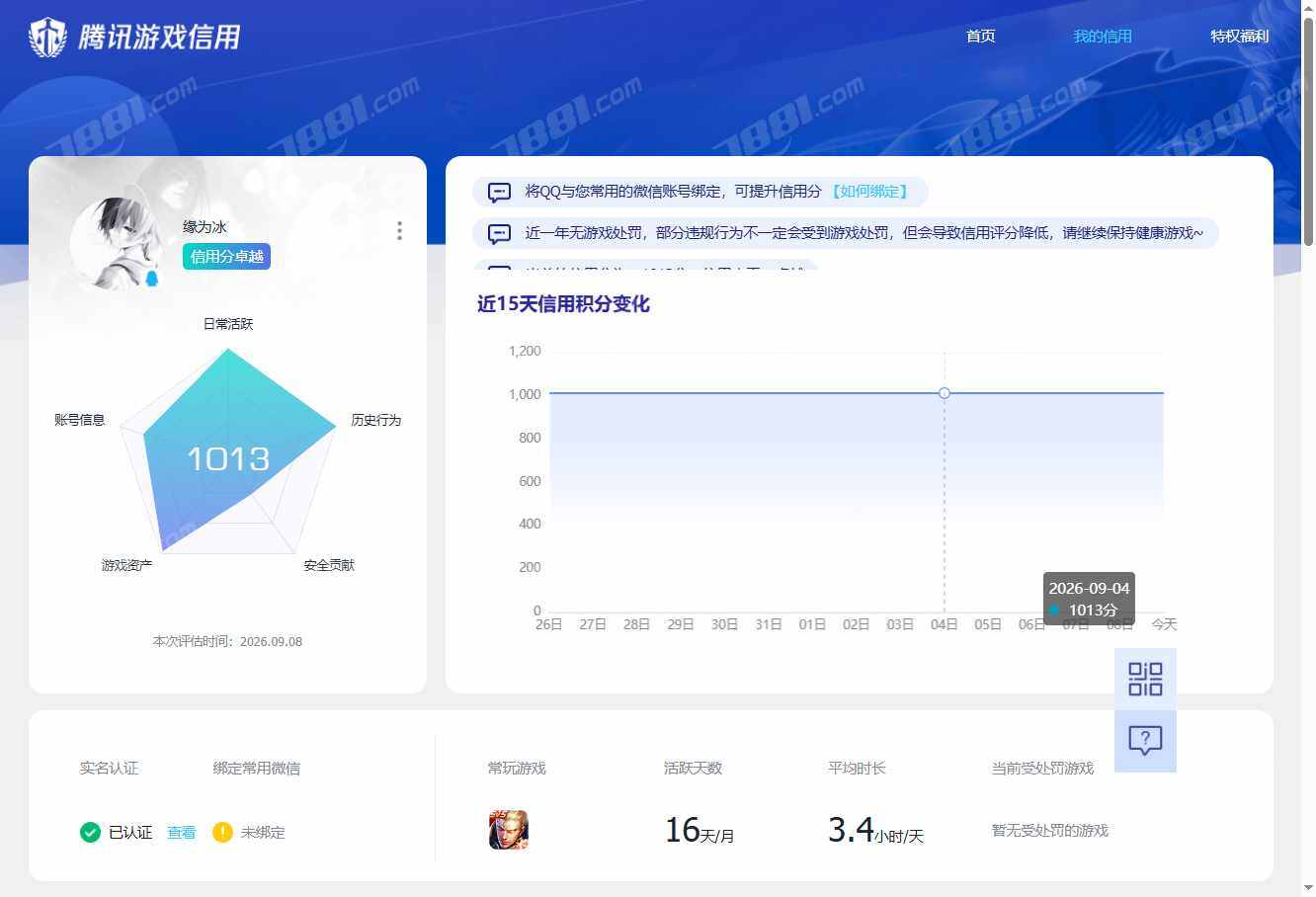
Task: Click the yellow warning icon next to 未绑定
Action: click(223, 832)
